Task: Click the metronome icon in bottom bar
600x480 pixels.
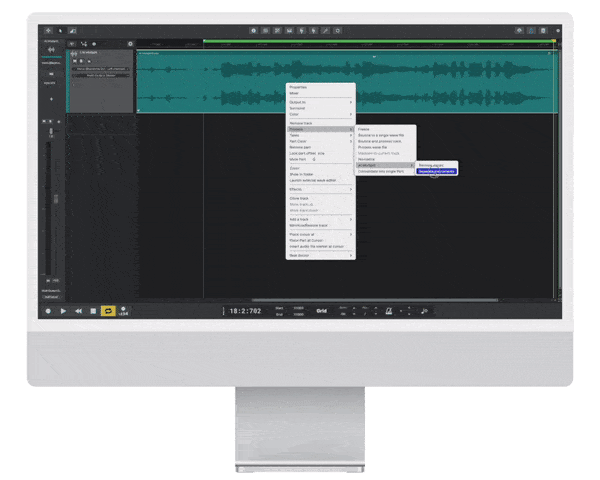Action: 388,311
